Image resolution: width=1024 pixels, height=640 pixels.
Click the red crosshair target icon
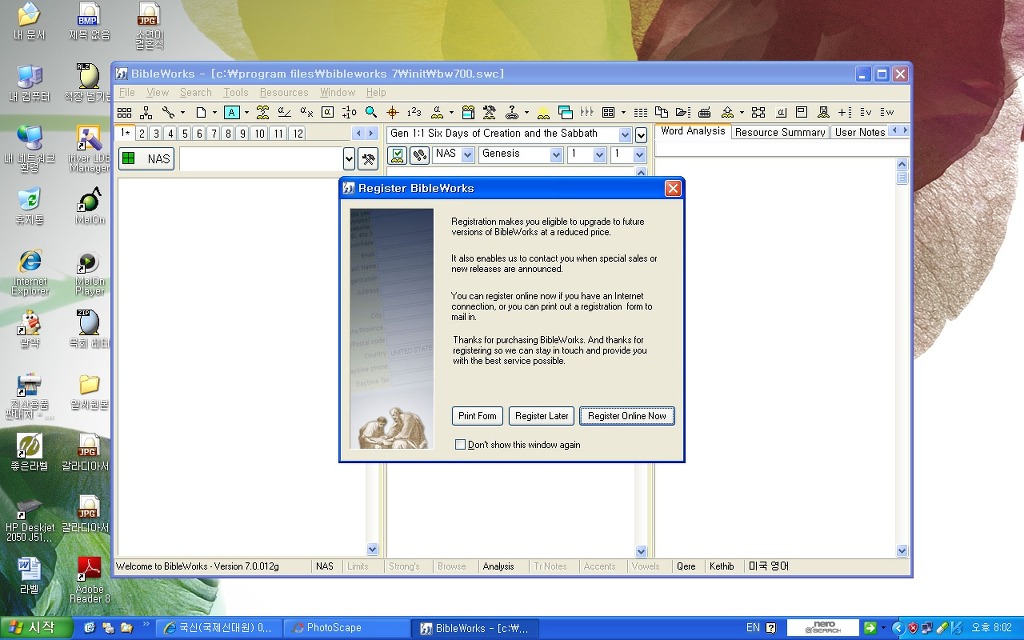pos(393,112)
